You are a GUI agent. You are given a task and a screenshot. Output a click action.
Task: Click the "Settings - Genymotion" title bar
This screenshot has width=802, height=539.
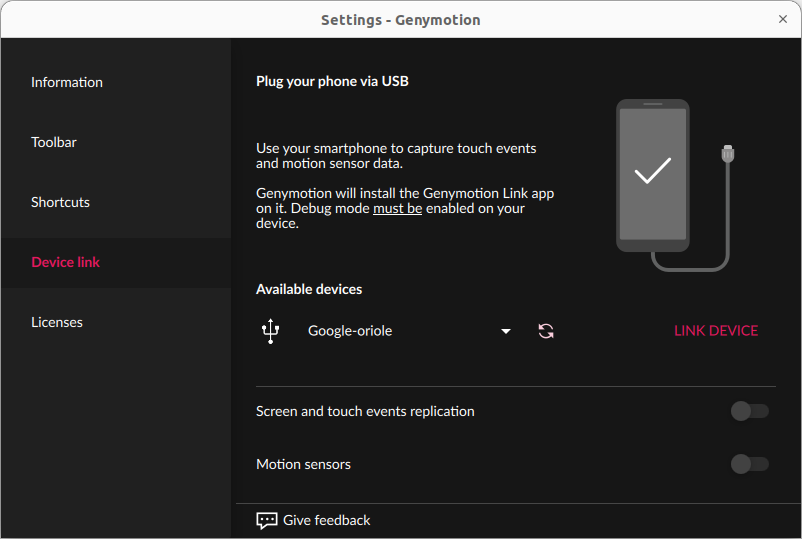coord(400,19)
